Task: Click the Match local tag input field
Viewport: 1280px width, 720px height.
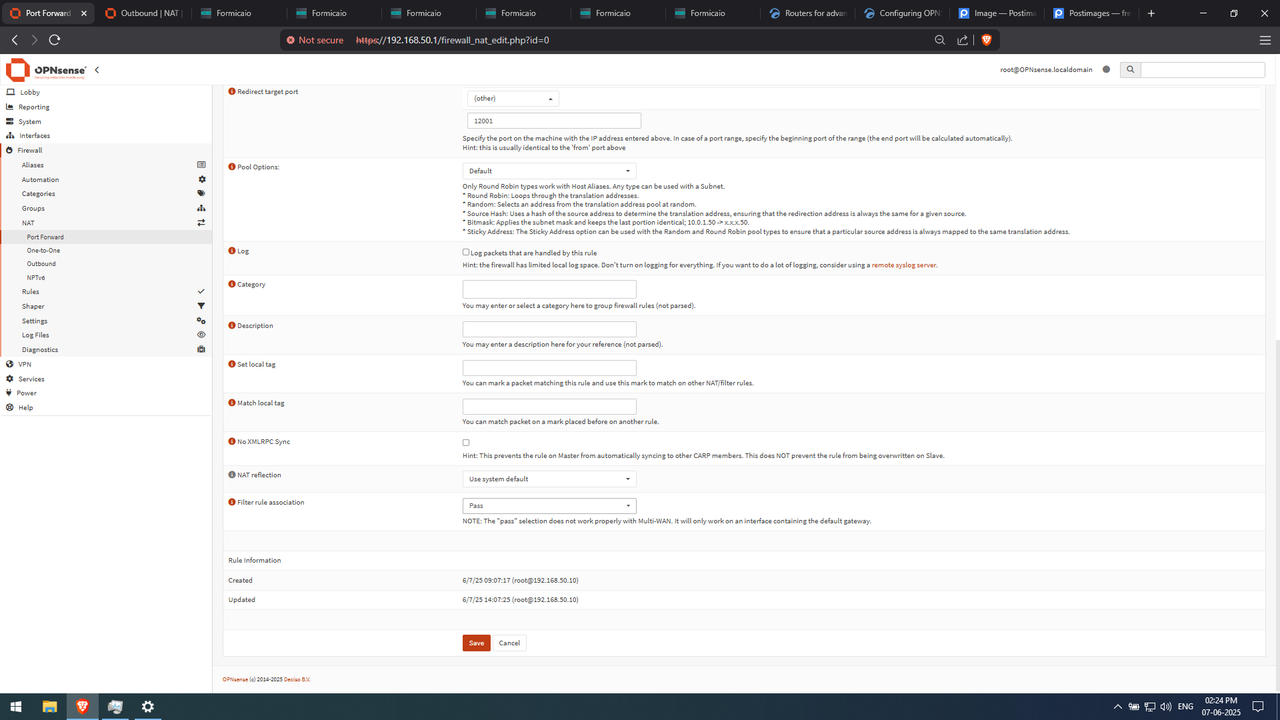Action: click(549, 407)
